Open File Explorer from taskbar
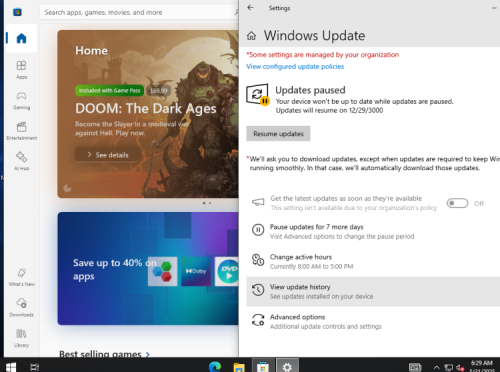Image resolution: width=500 pixels, height=372 pixels. pos(239,367)
